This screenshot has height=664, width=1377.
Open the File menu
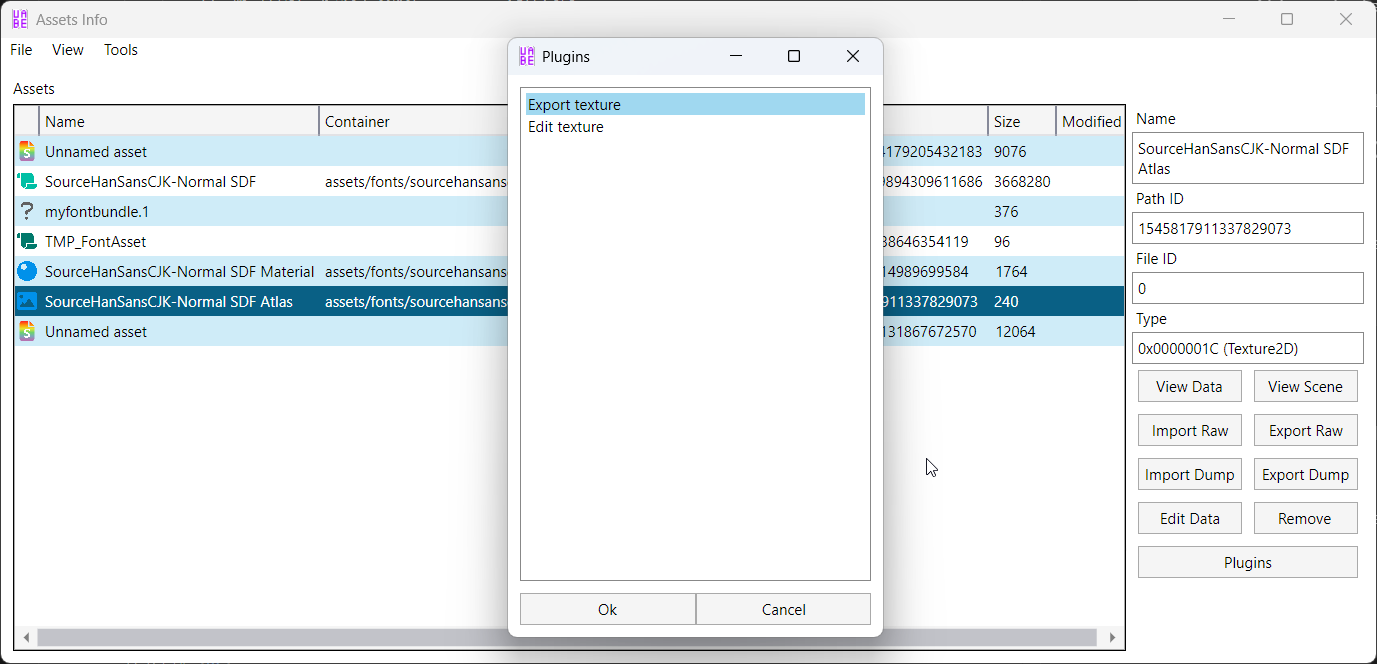(21, 50)
